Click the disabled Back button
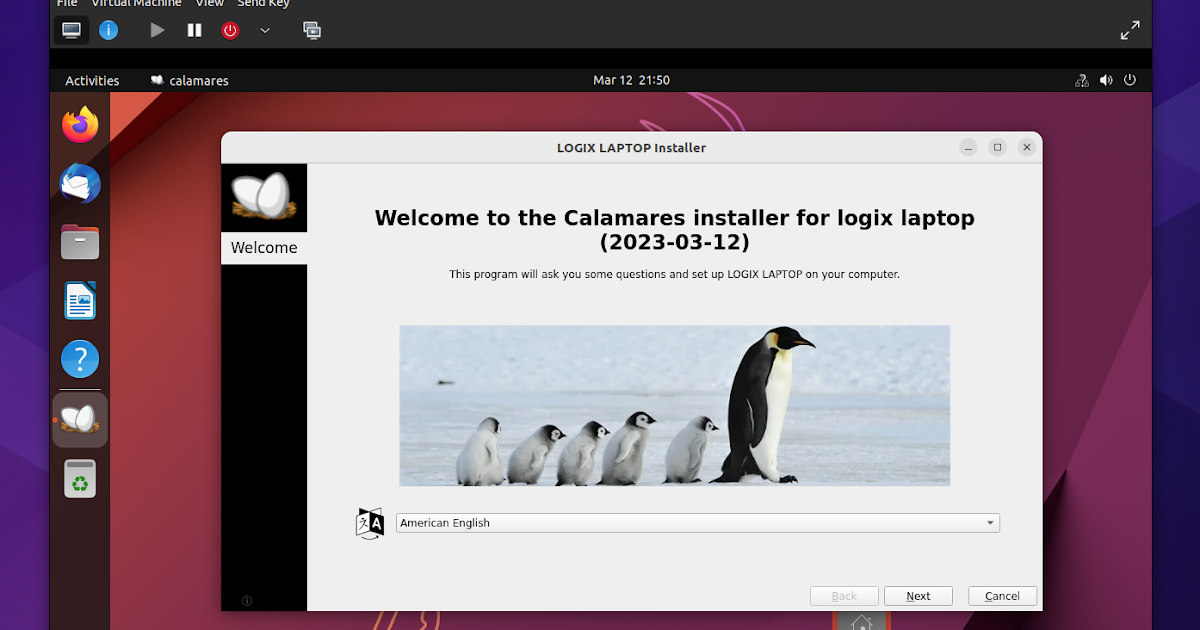 (x=844, y=596)
